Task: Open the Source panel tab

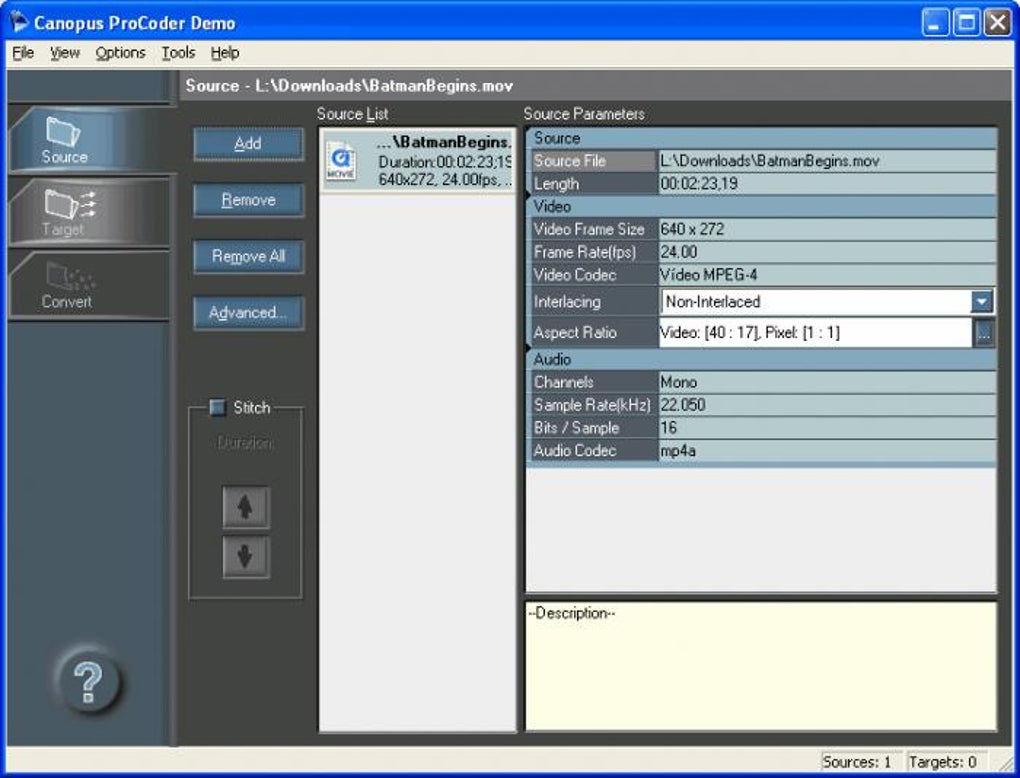Action: [x=88, y=139]
